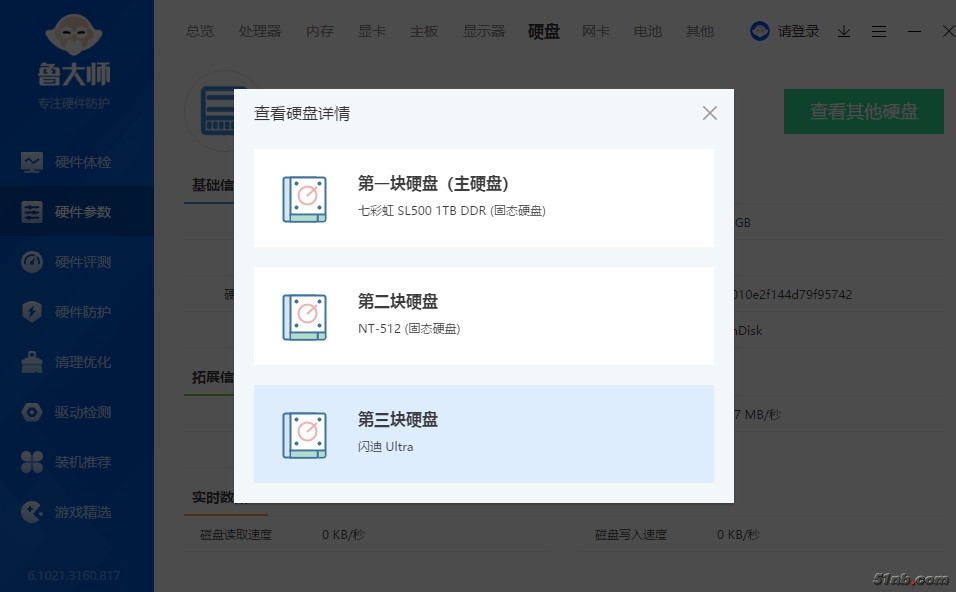956x592 pixels.
Task: Switch to the 内存 tab
Action: click(x=320, y=31)
